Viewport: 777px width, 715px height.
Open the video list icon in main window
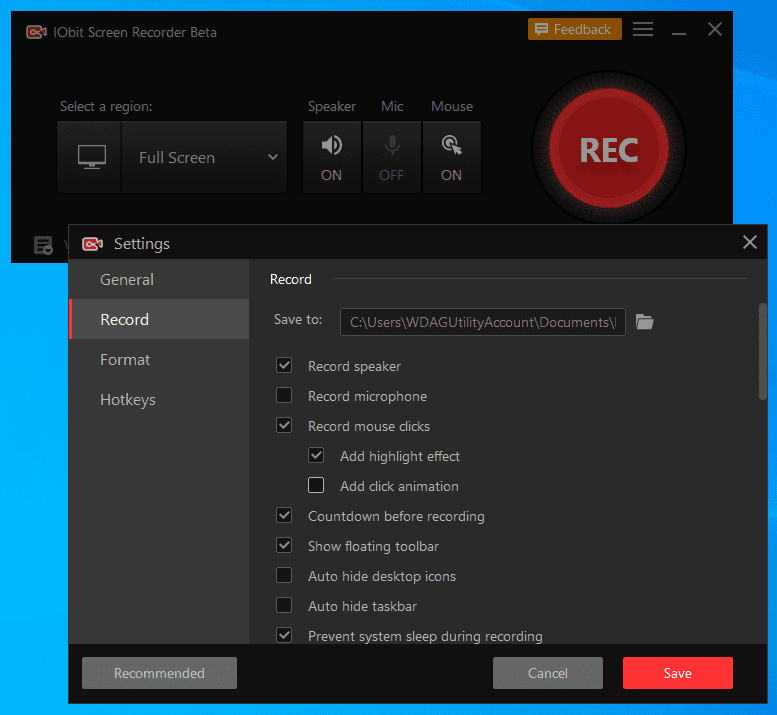43,245
